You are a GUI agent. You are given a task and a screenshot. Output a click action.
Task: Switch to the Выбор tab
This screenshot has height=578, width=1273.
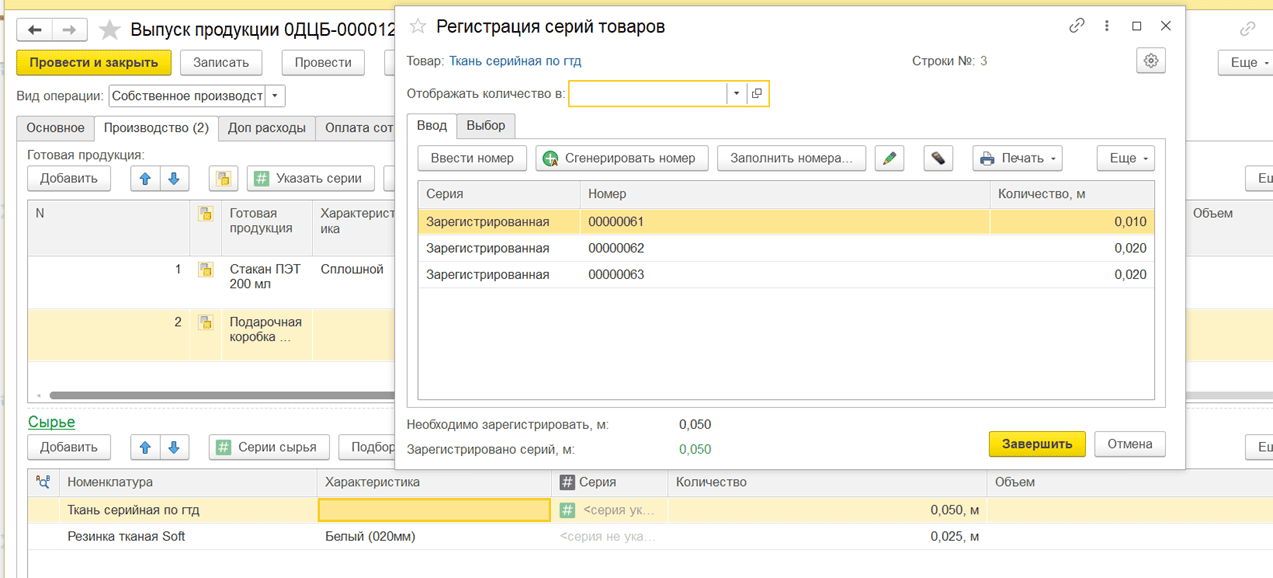point(486,126)
